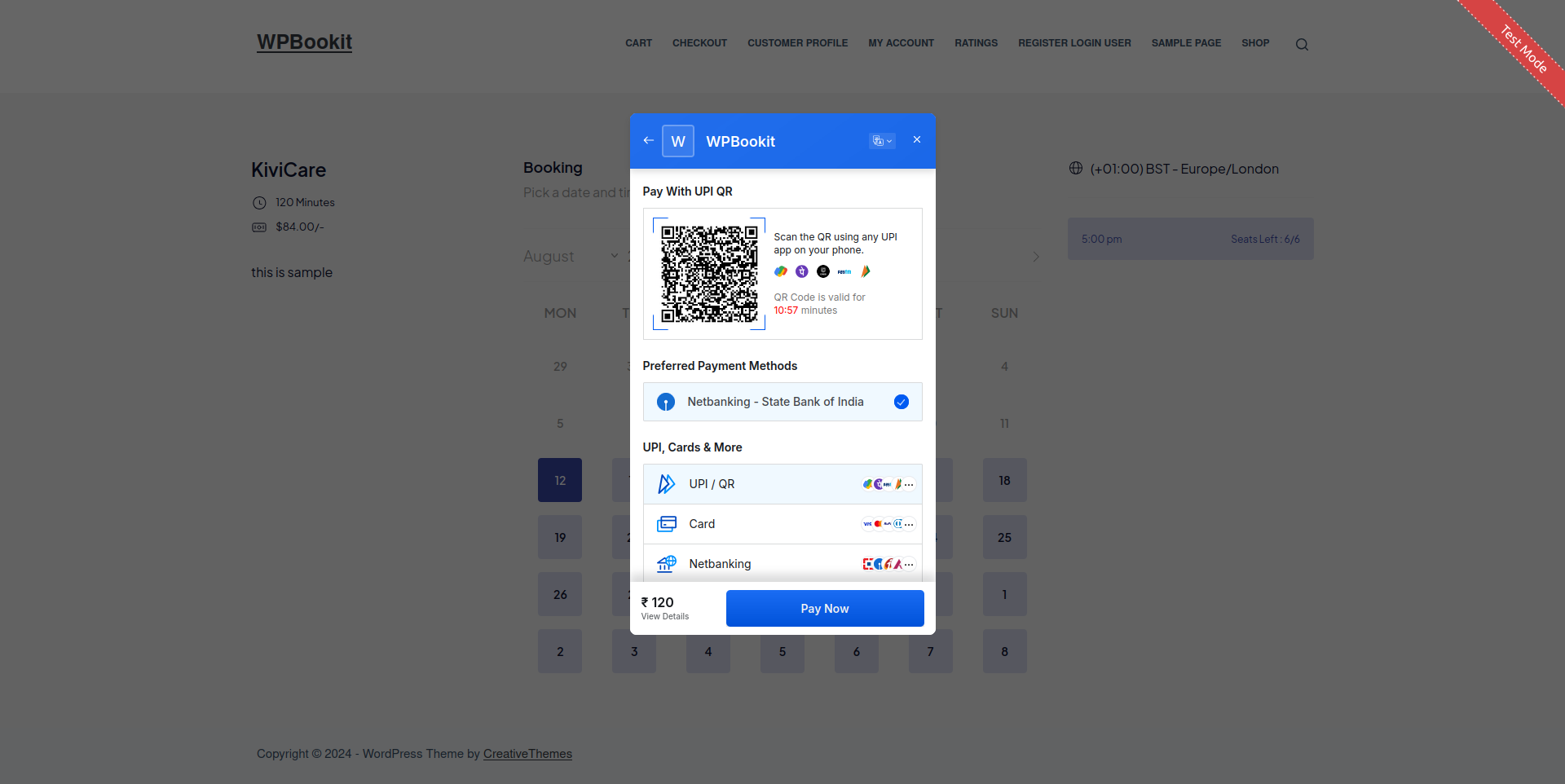Select Netbanking - State Bank of India option
Screen dimensions: 1565x784
782,402
